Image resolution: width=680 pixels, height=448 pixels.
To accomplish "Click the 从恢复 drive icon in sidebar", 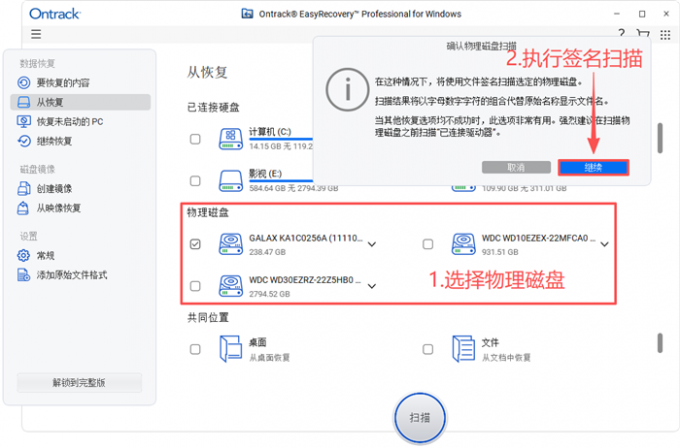I will click(24, 102).
